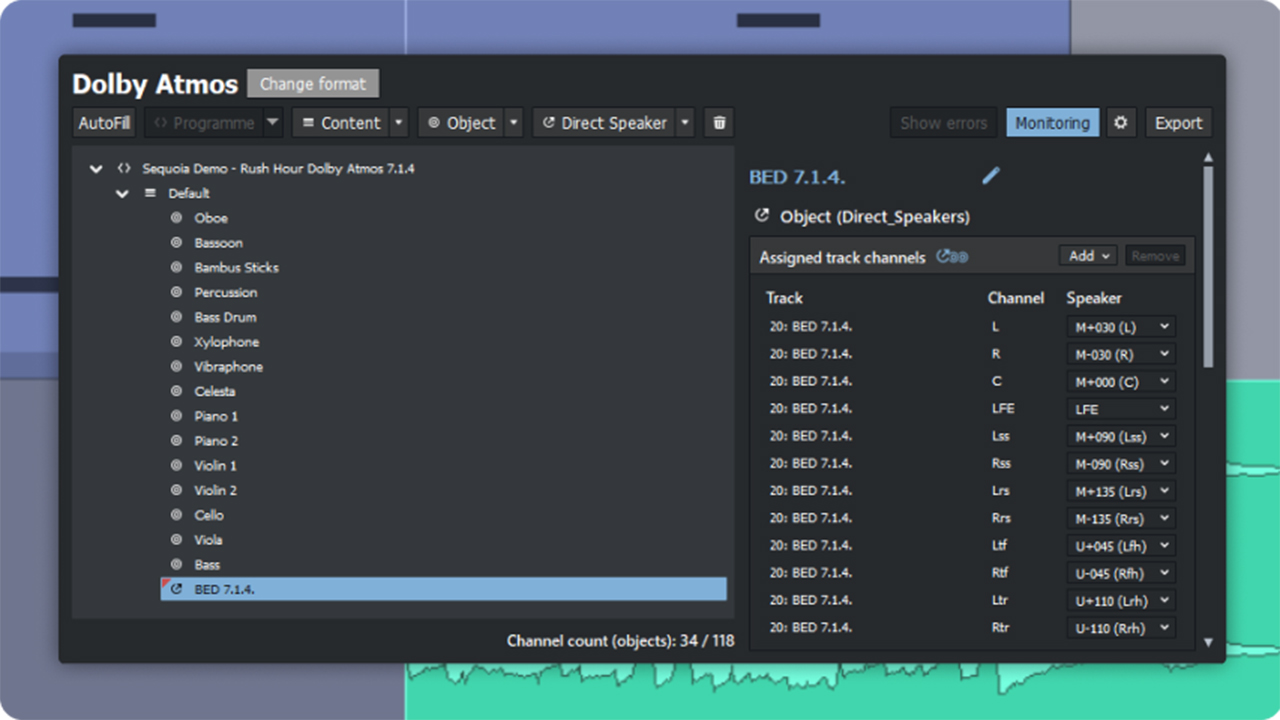Click link icon beside Assigned track channels
Image resolution: width=1280 pixels, height=720 pixels.
click(952, 257)
